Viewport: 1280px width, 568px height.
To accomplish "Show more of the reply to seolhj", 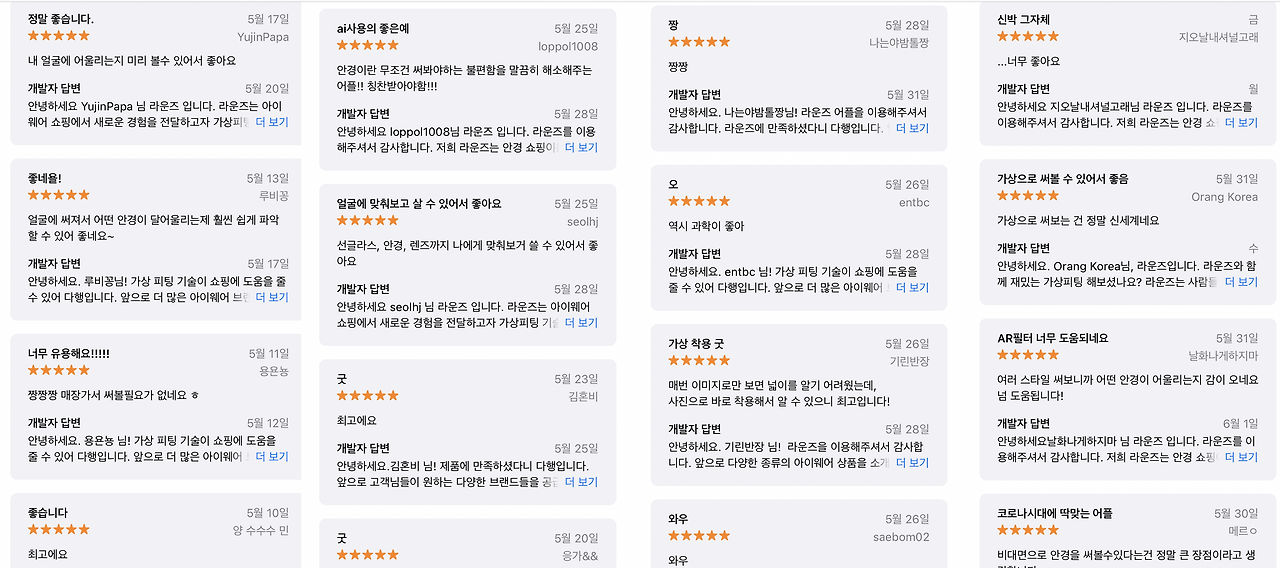I will pyautogui.click(x=581, y=323).
